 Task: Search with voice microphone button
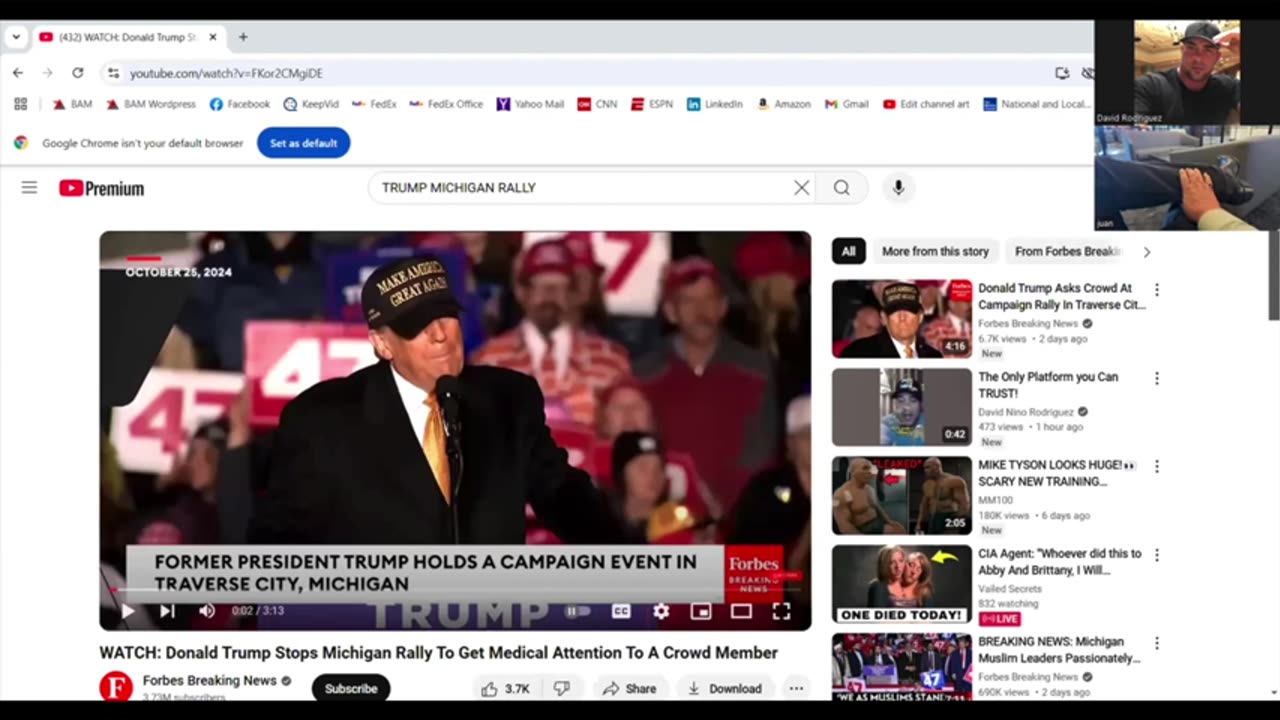point(898,188)
